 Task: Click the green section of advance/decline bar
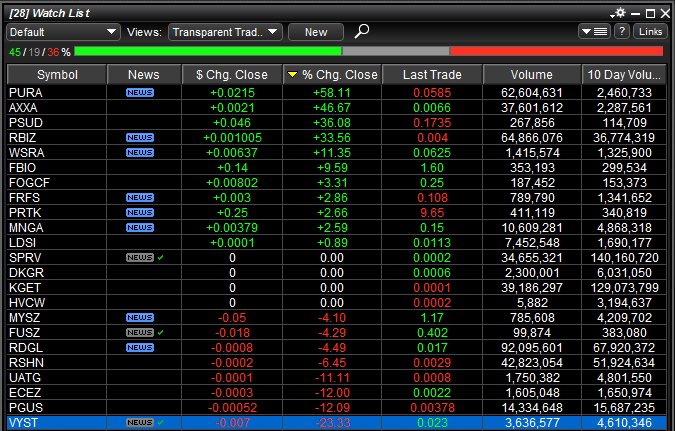[208, 52]
